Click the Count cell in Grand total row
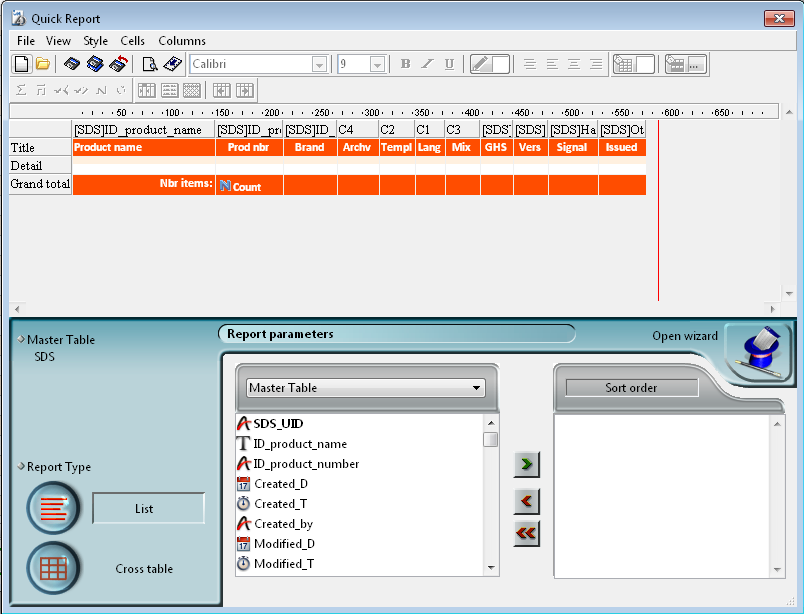 [x=249, y=185]
